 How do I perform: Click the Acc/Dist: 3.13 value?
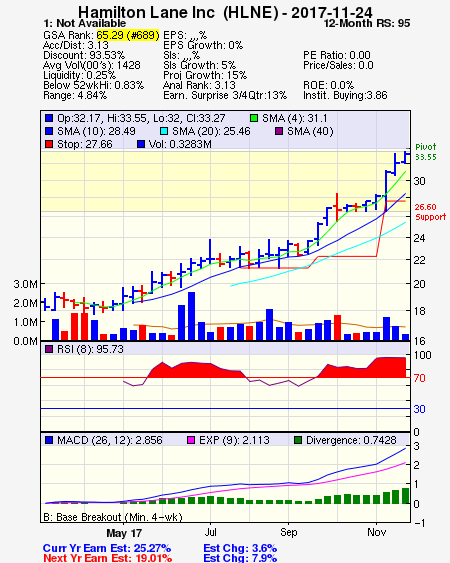(x=76, y=45)
